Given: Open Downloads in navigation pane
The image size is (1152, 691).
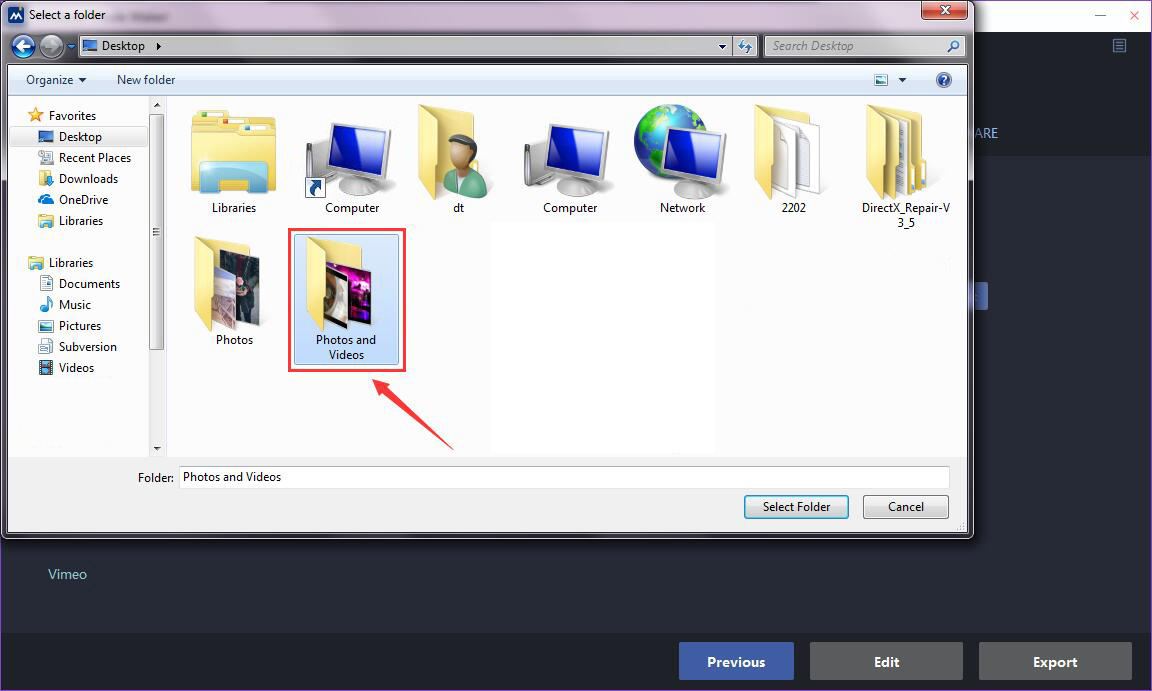Looking at the screenshot, I should point(88,179).
